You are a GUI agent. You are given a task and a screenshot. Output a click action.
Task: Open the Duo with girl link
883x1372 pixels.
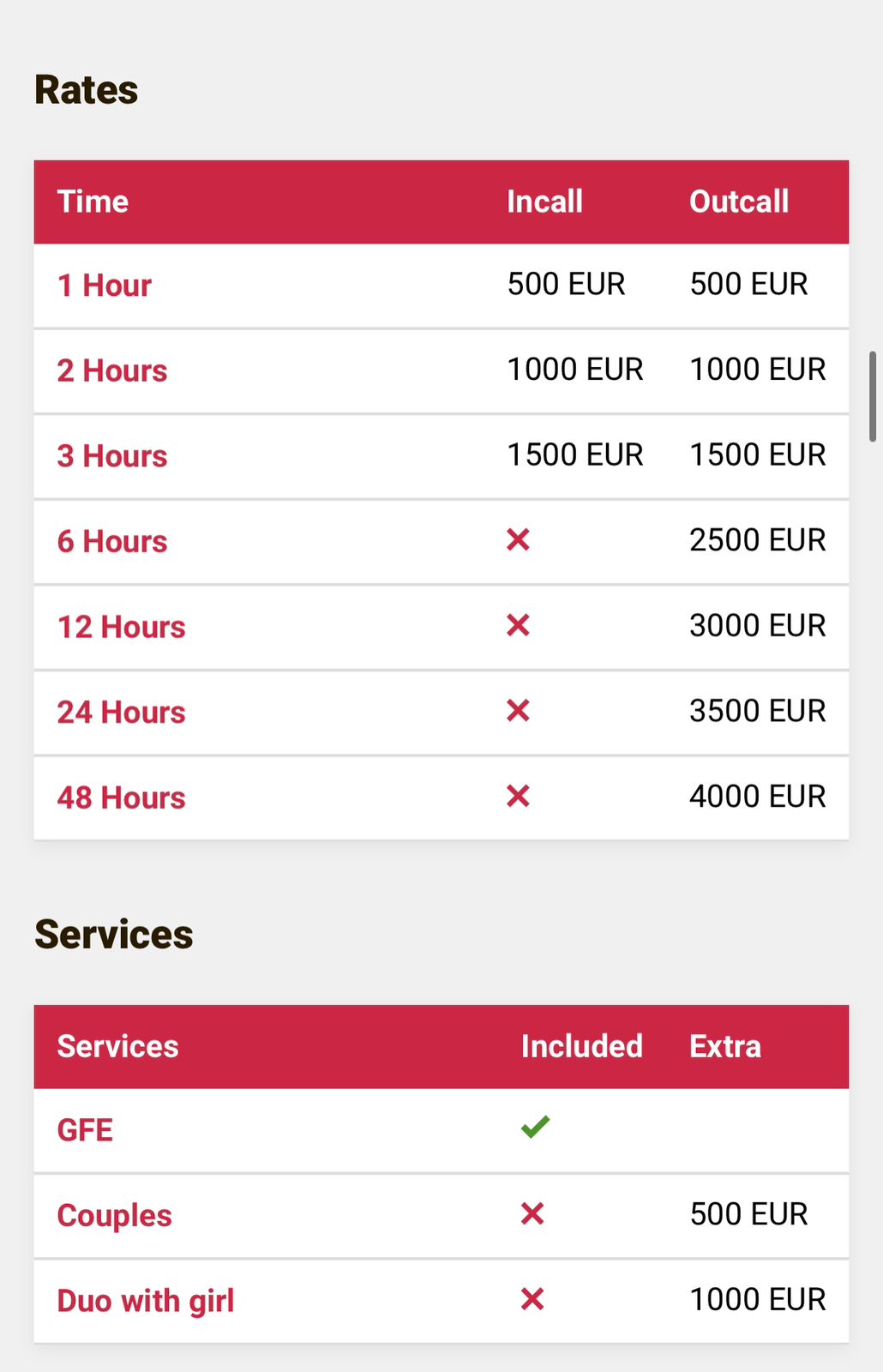coord(146,1301)
